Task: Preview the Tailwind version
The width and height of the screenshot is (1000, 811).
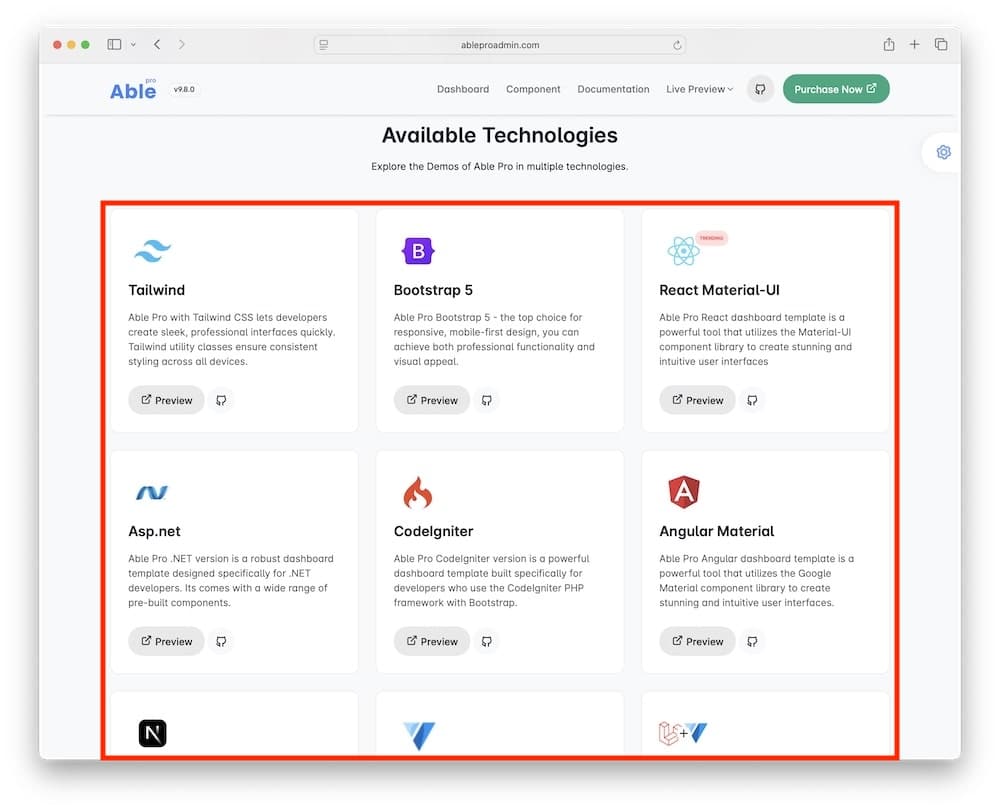Action: 166,400
